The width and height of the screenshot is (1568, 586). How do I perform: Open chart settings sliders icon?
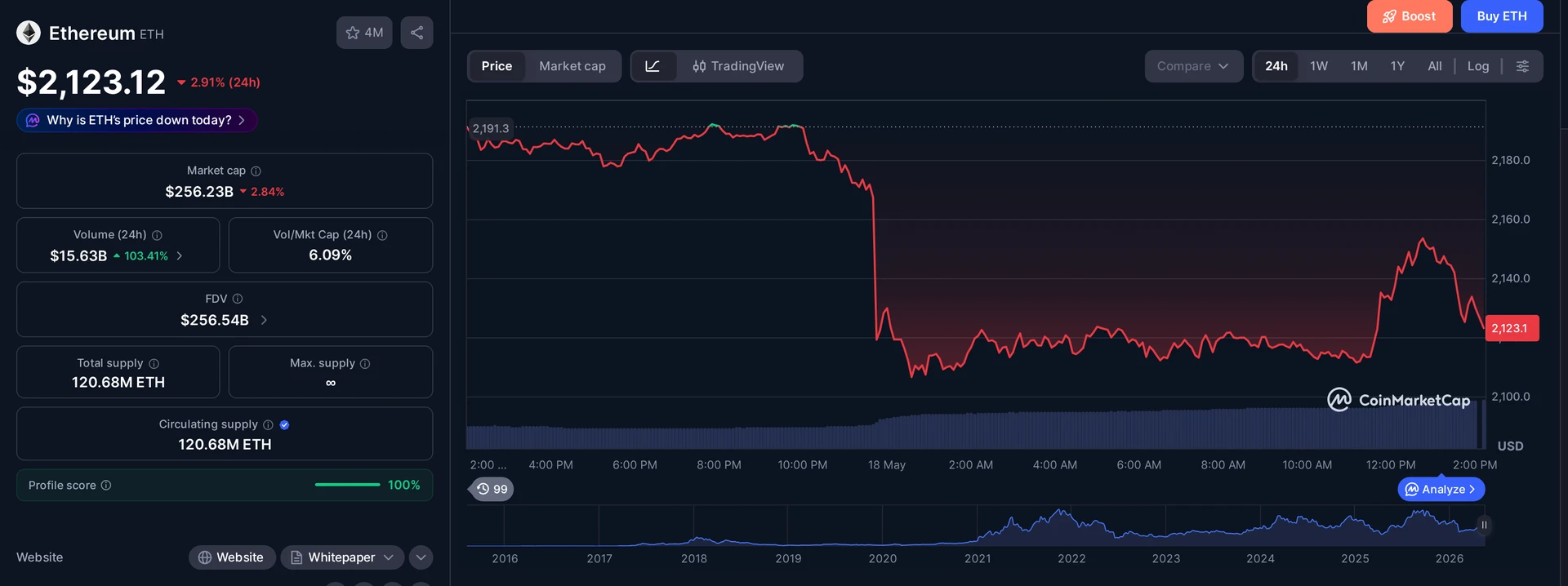[1522, 66]
